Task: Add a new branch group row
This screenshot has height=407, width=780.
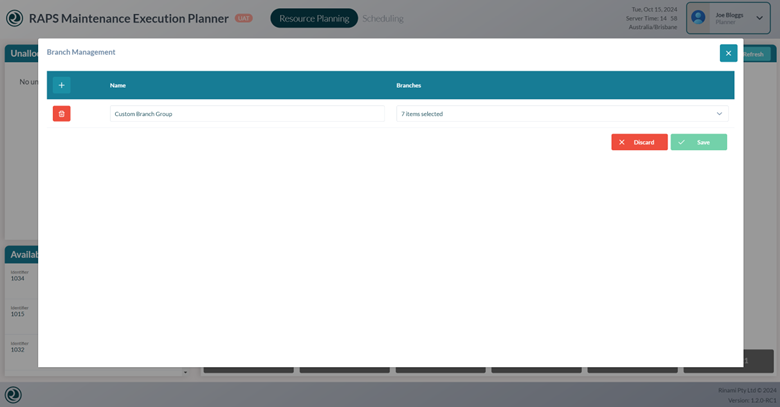Action: [62, 85]
